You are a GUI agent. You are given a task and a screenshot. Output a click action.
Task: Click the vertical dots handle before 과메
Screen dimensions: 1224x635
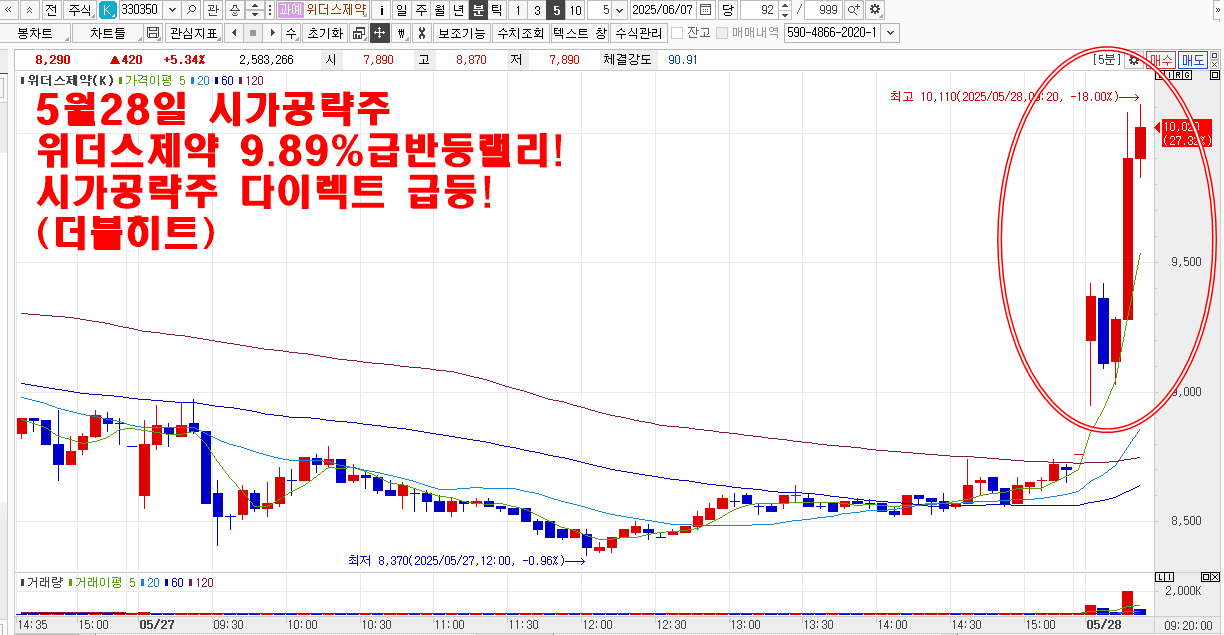271,10
